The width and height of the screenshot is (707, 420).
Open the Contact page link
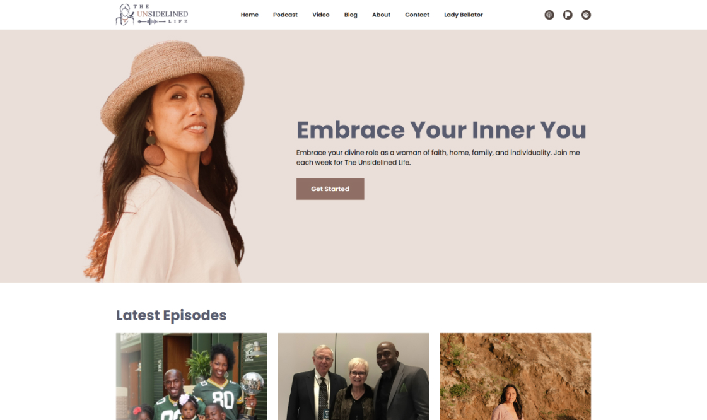pos(417,15)
